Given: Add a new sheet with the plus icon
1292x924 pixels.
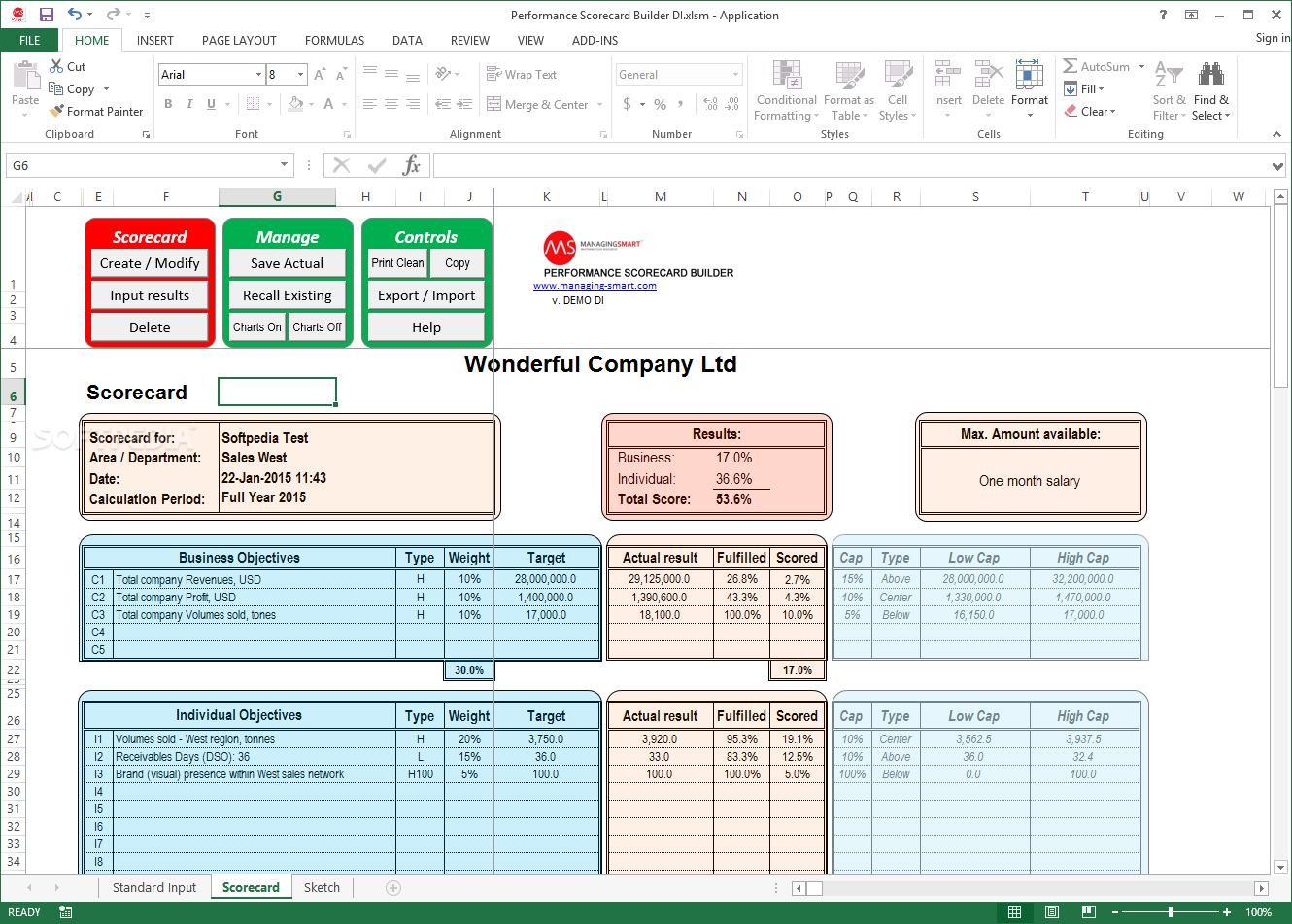Looking at the screenshot, I should click(393, 887).
